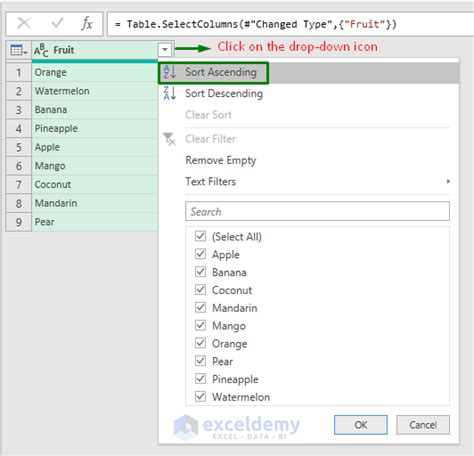
Task: Toggle the (Select All) checkbox
Action: [x=200, y=236]
